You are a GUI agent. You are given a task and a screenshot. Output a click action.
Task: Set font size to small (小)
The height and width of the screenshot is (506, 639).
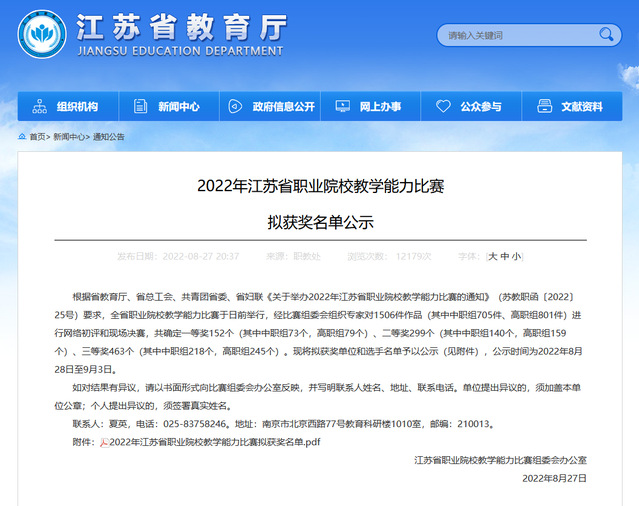[516, 257]
